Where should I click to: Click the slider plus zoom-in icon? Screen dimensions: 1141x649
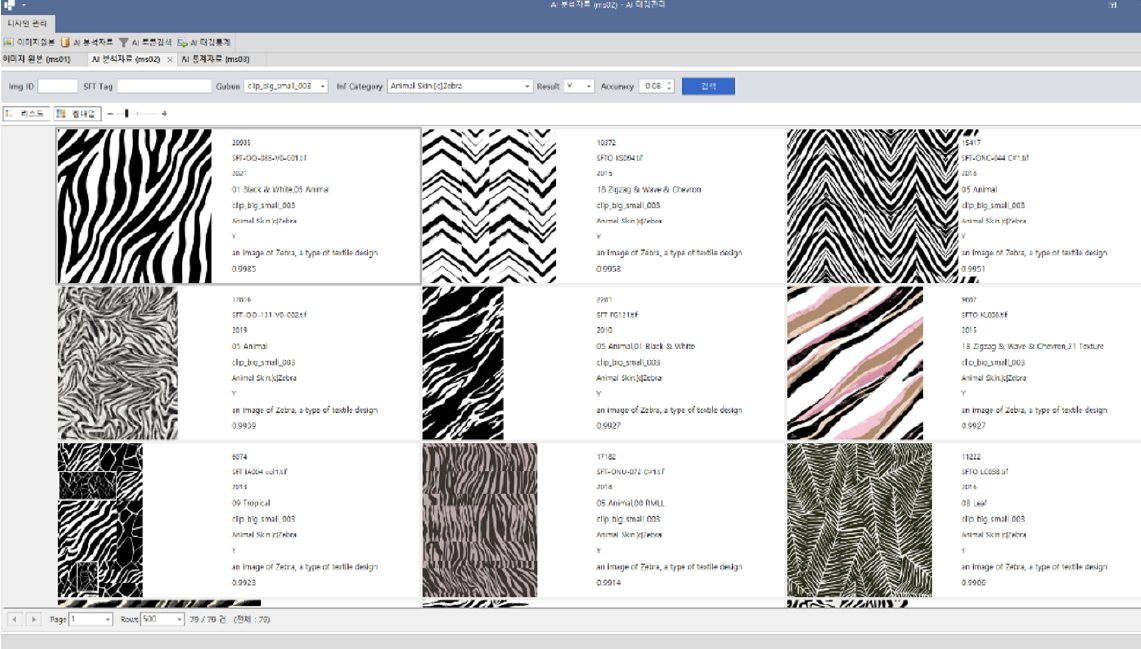(x=164, y=114)
